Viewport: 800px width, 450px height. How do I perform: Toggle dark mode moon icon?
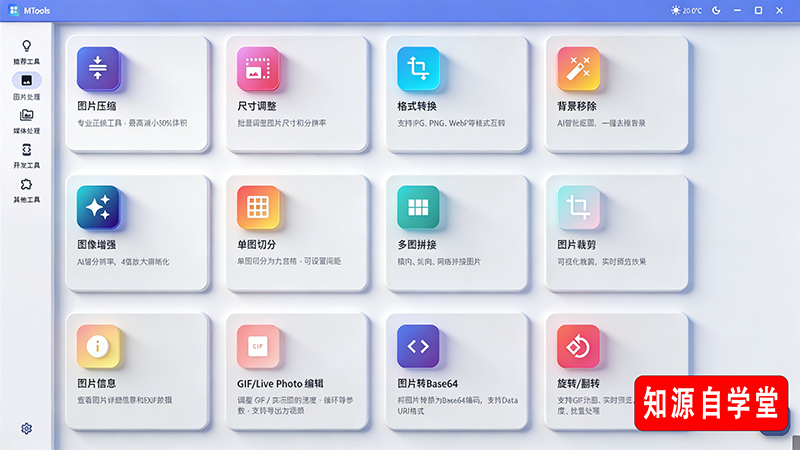[x=716, y=10]
